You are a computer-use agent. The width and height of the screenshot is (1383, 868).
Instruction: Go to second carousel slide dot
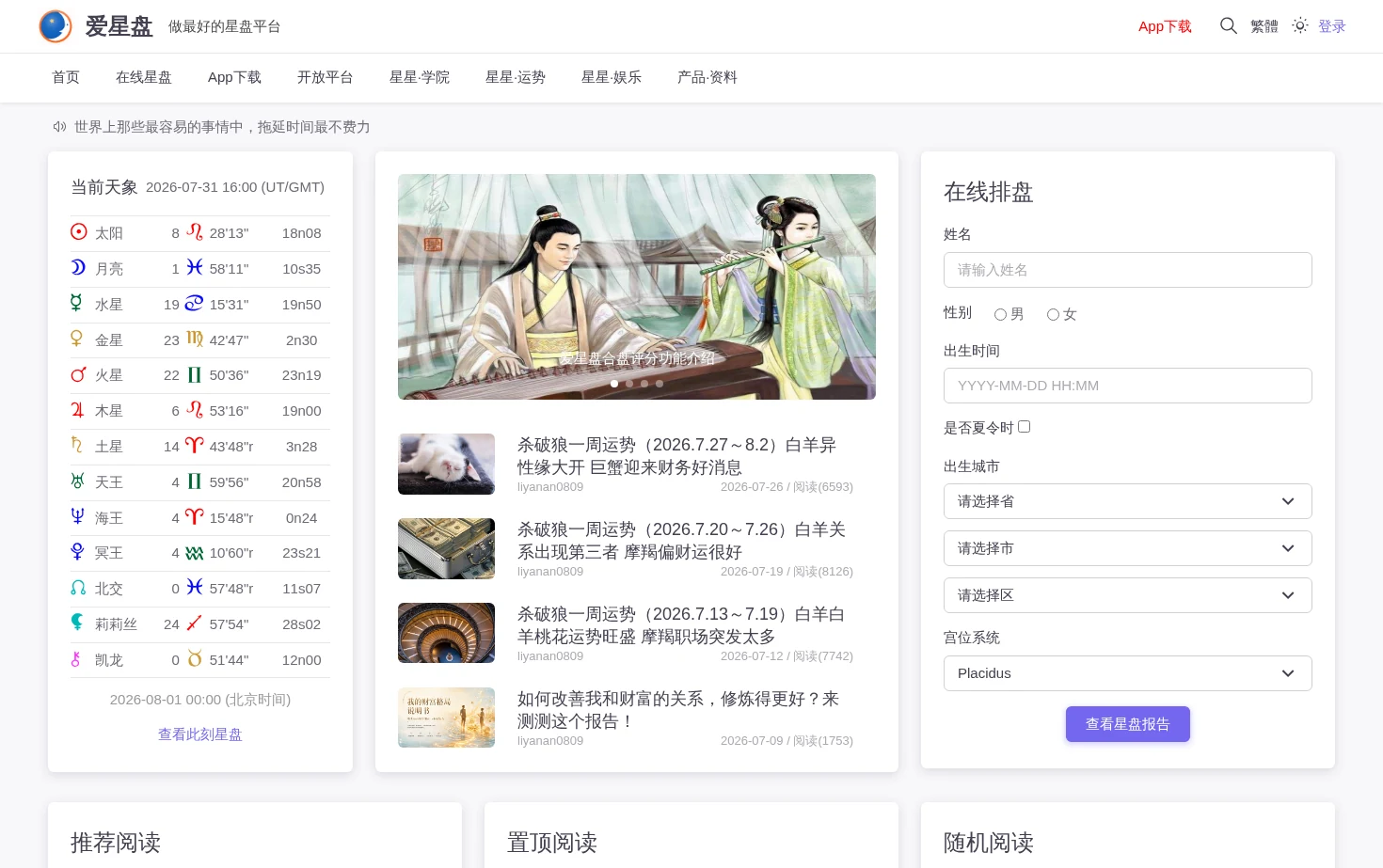pos(629,384)
